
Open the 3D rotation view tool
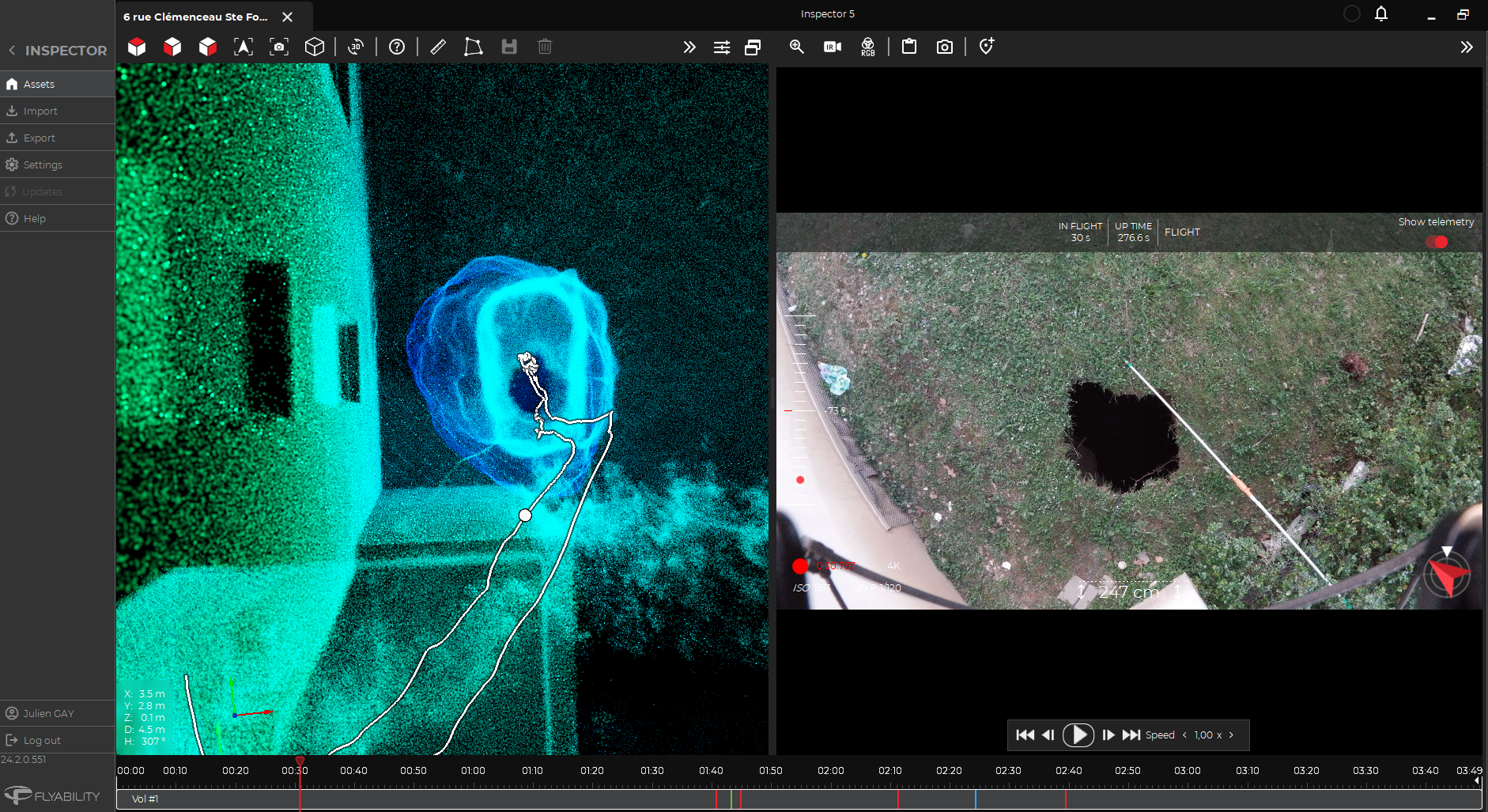356,47
